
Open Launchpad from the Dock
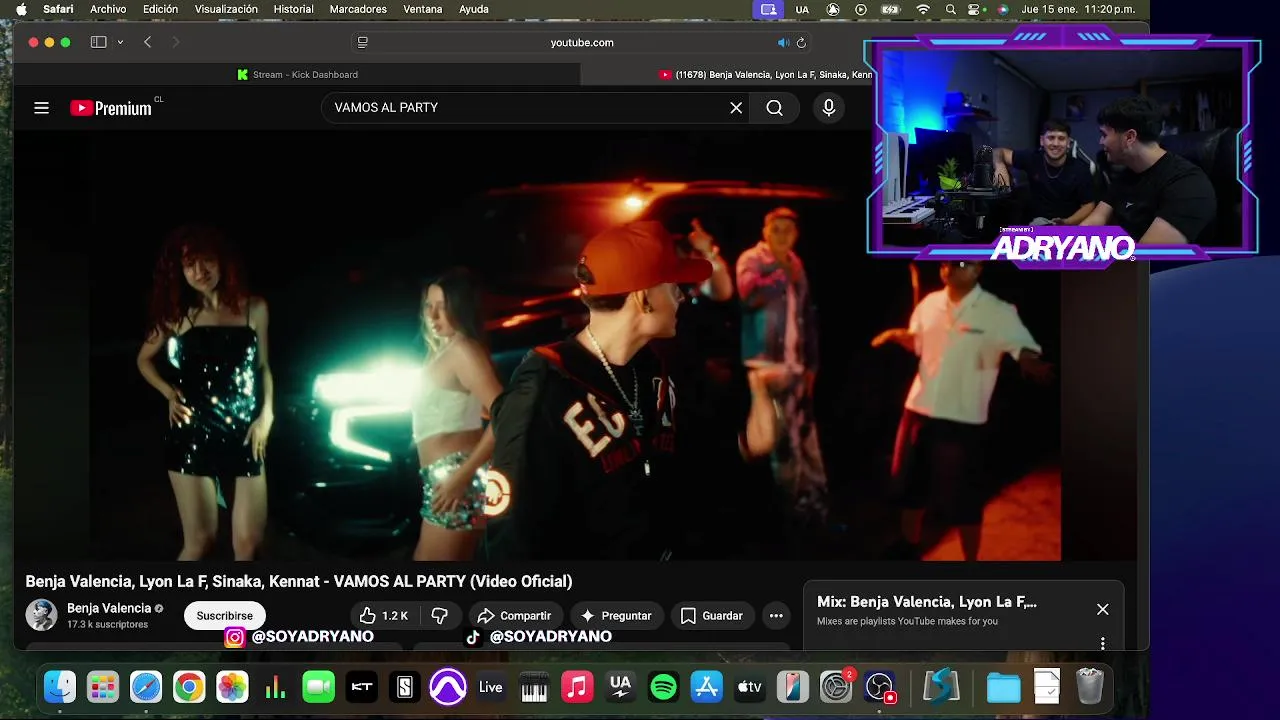[x=103, y=687]
